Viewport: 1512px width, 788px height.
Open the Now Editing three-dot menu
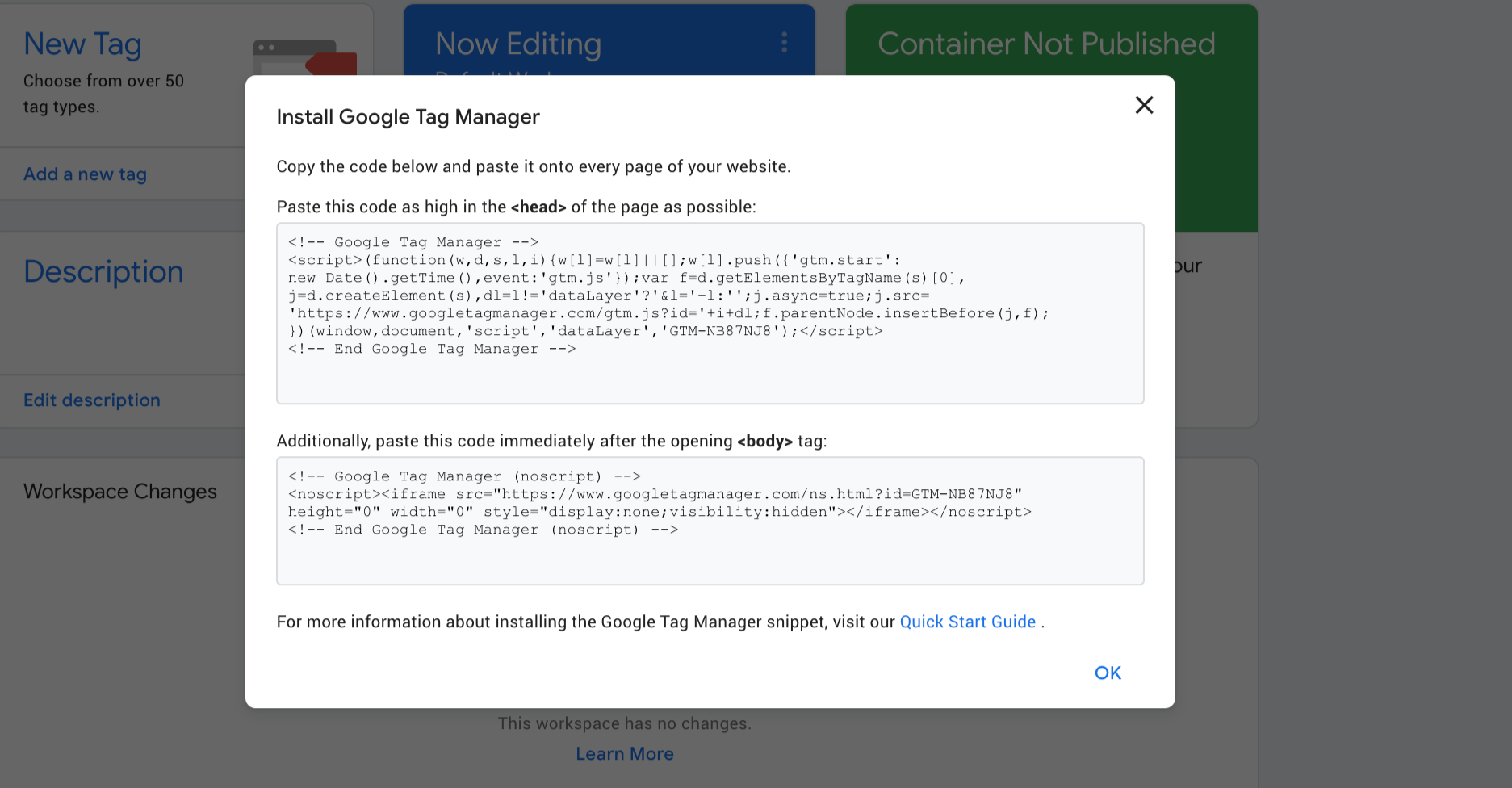[784, 43]
